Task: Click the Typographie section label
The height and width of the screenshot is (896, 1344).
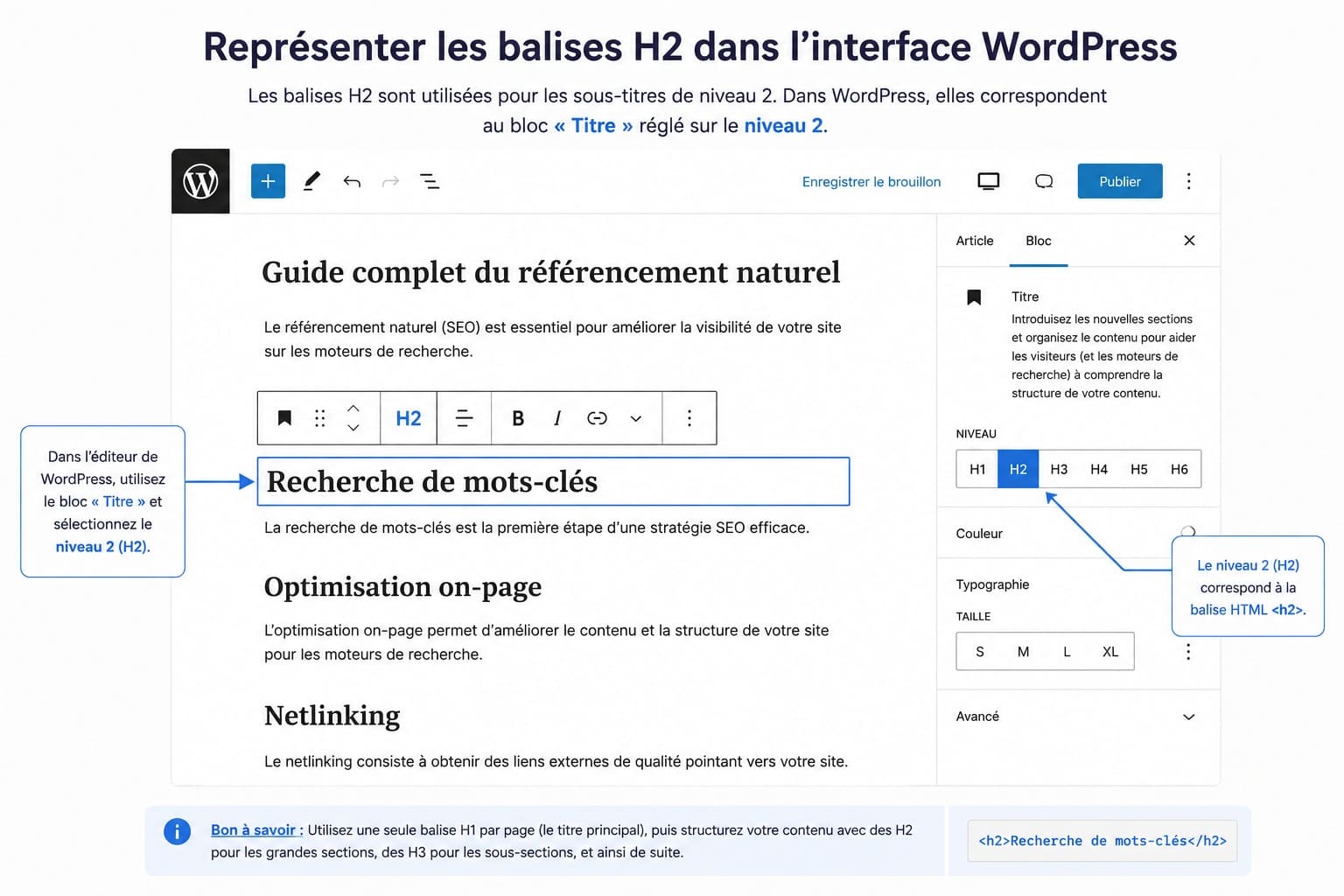Action: [x=992, y=584]
